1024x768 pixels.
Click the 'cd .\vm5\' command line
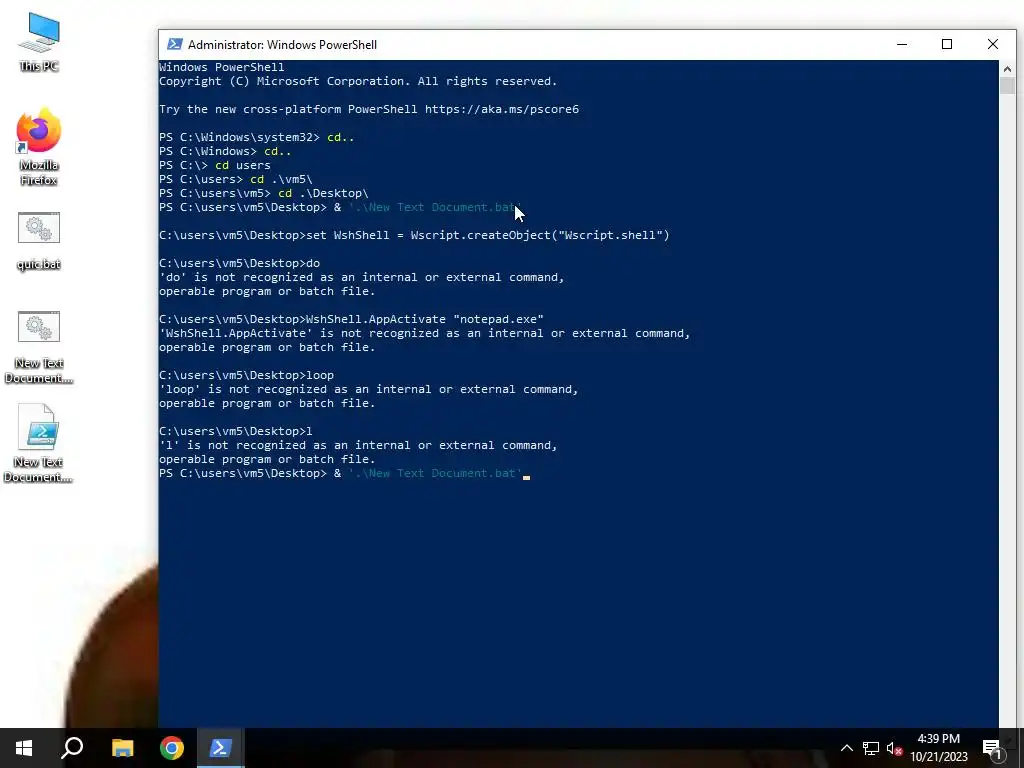[236, 179]
